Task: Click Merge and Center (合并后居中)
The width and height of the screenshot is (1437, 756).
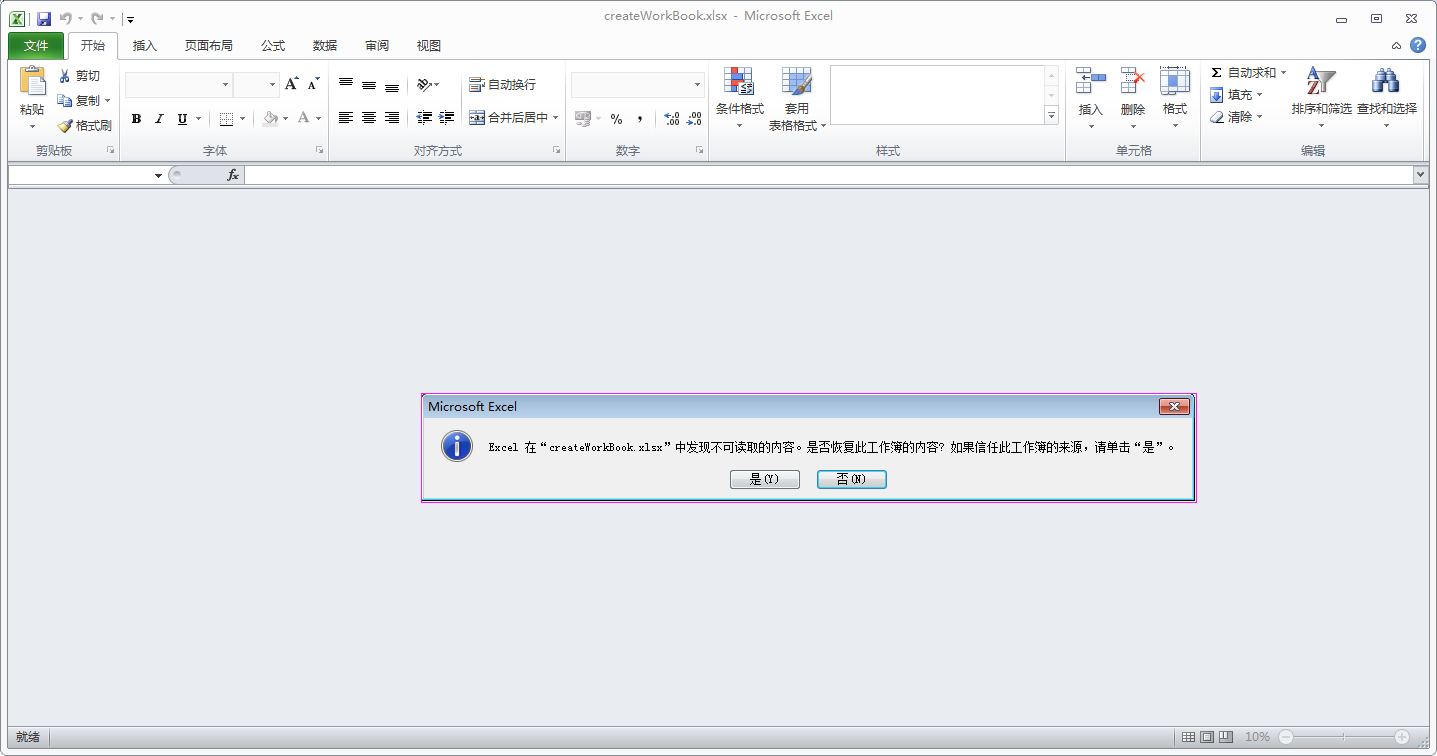Action: coord(509,118)
